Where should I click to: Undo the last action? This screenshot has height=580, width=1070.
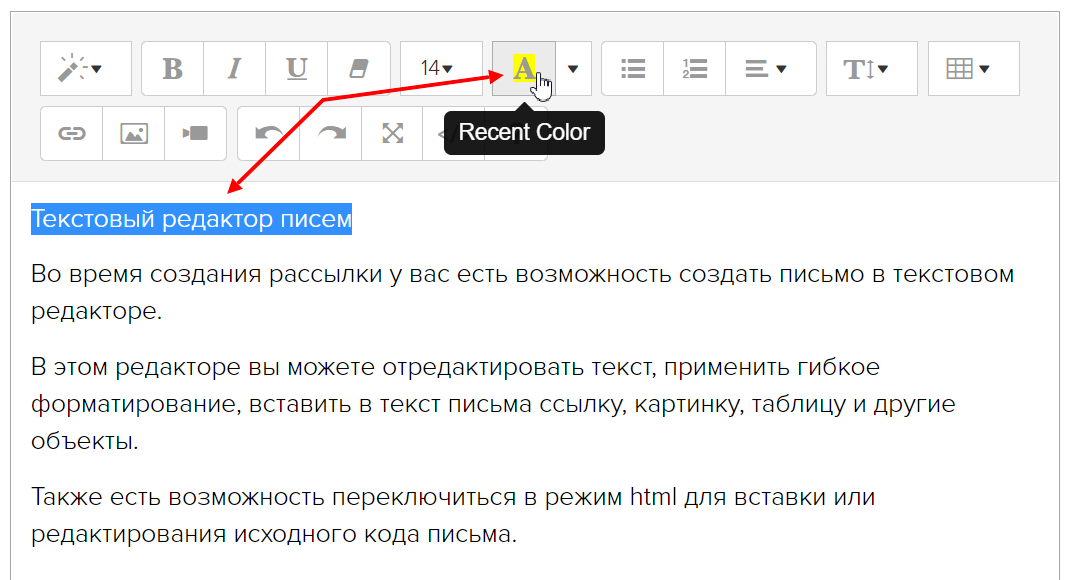point(268,134)
